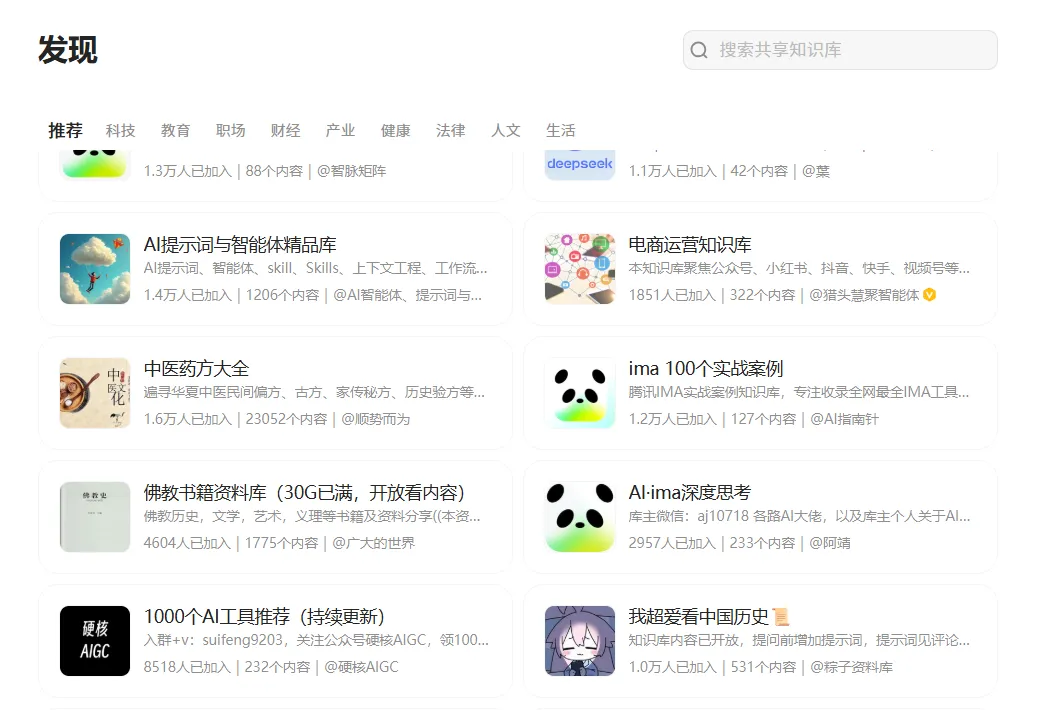The image size is (1038, 710).
Task: Click the cloud illustration thumbnail for AI提示词与智能体精品库
Action: tap(95, 269)
